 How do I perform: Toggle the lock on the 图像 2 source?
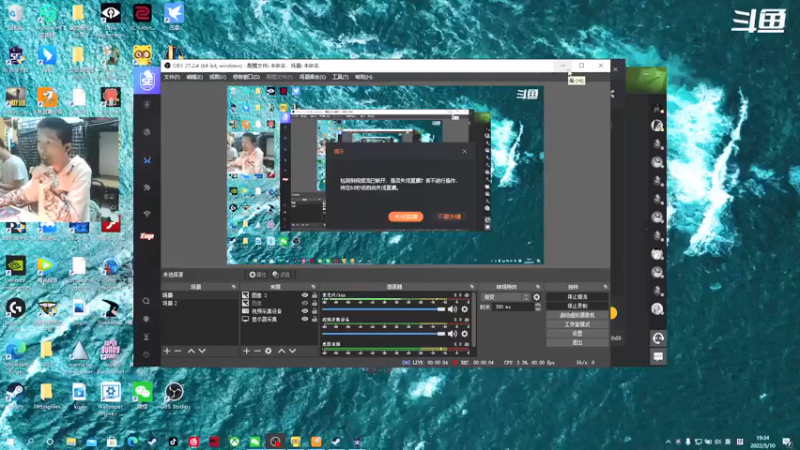314,295
